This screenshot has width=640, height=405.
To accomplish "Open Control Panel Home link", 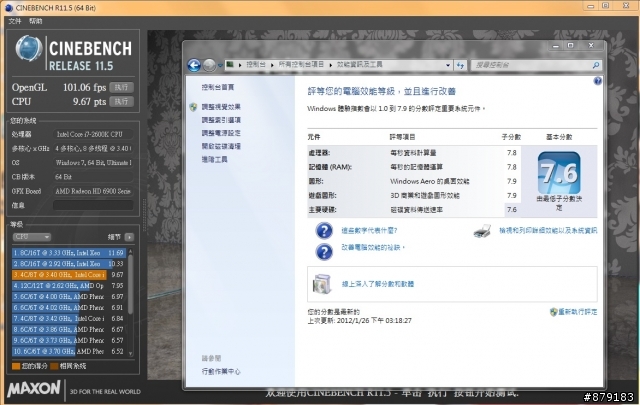I will click(x=218, y=87).
